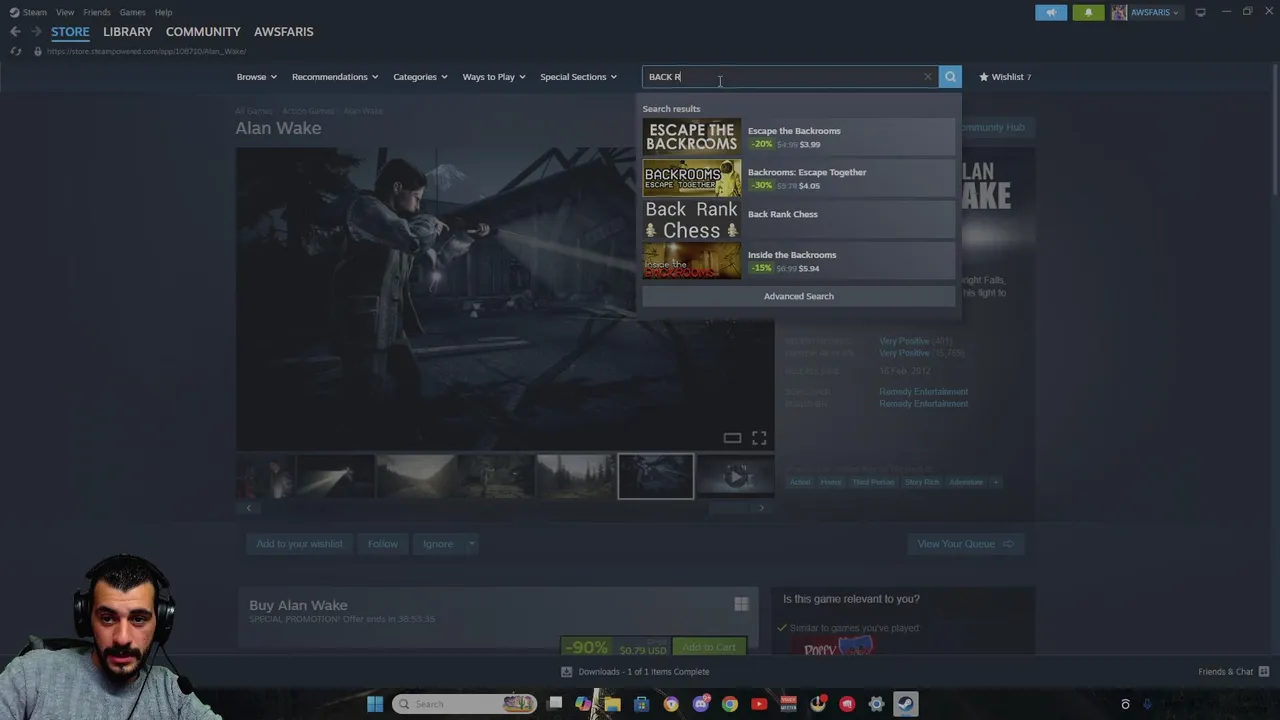
Task: Click the Ignore button
Action: point(438,544)
